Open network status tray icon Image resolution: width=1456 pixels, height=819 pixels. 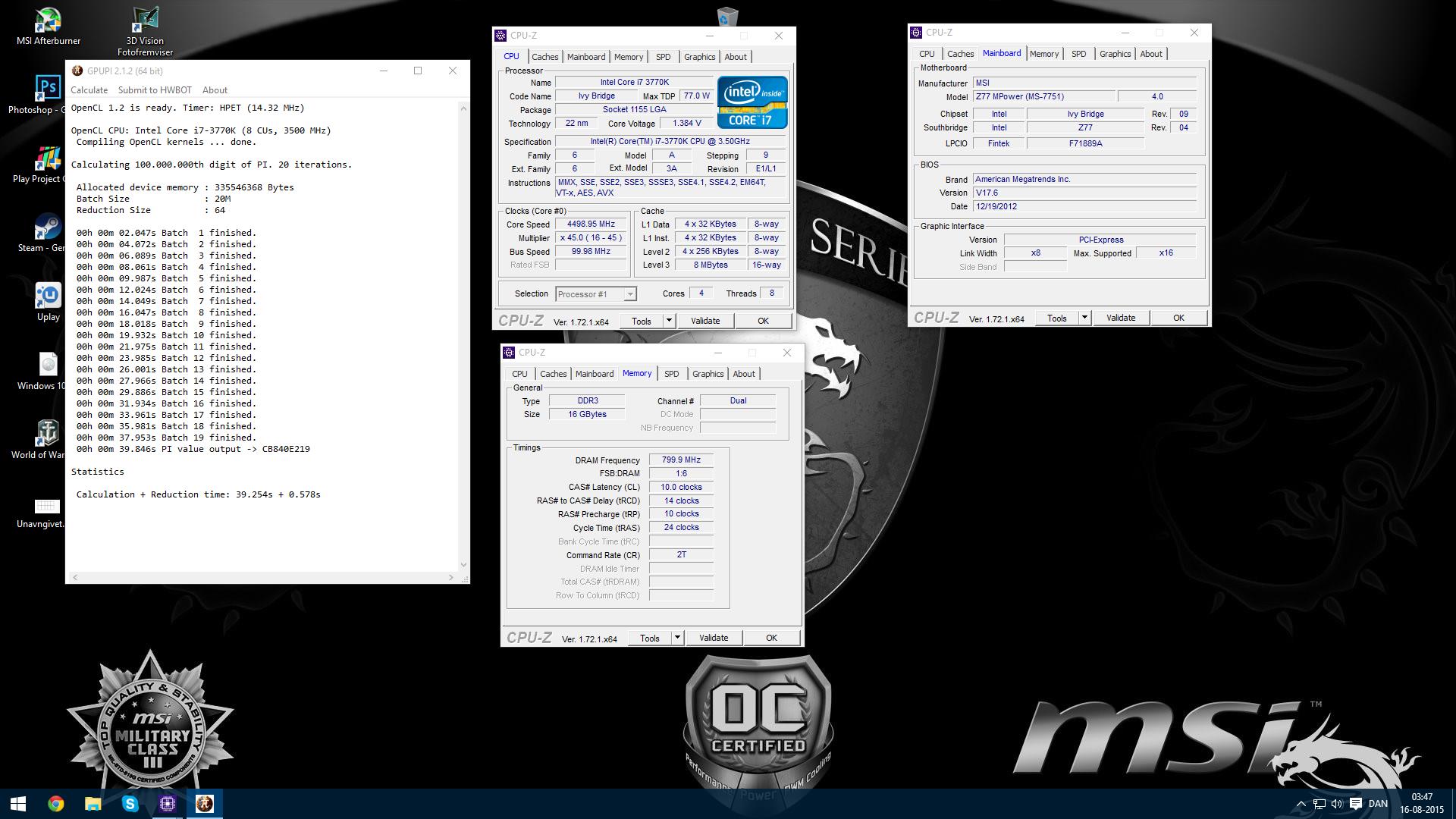pyautogui.click(x=1319, y=804)
